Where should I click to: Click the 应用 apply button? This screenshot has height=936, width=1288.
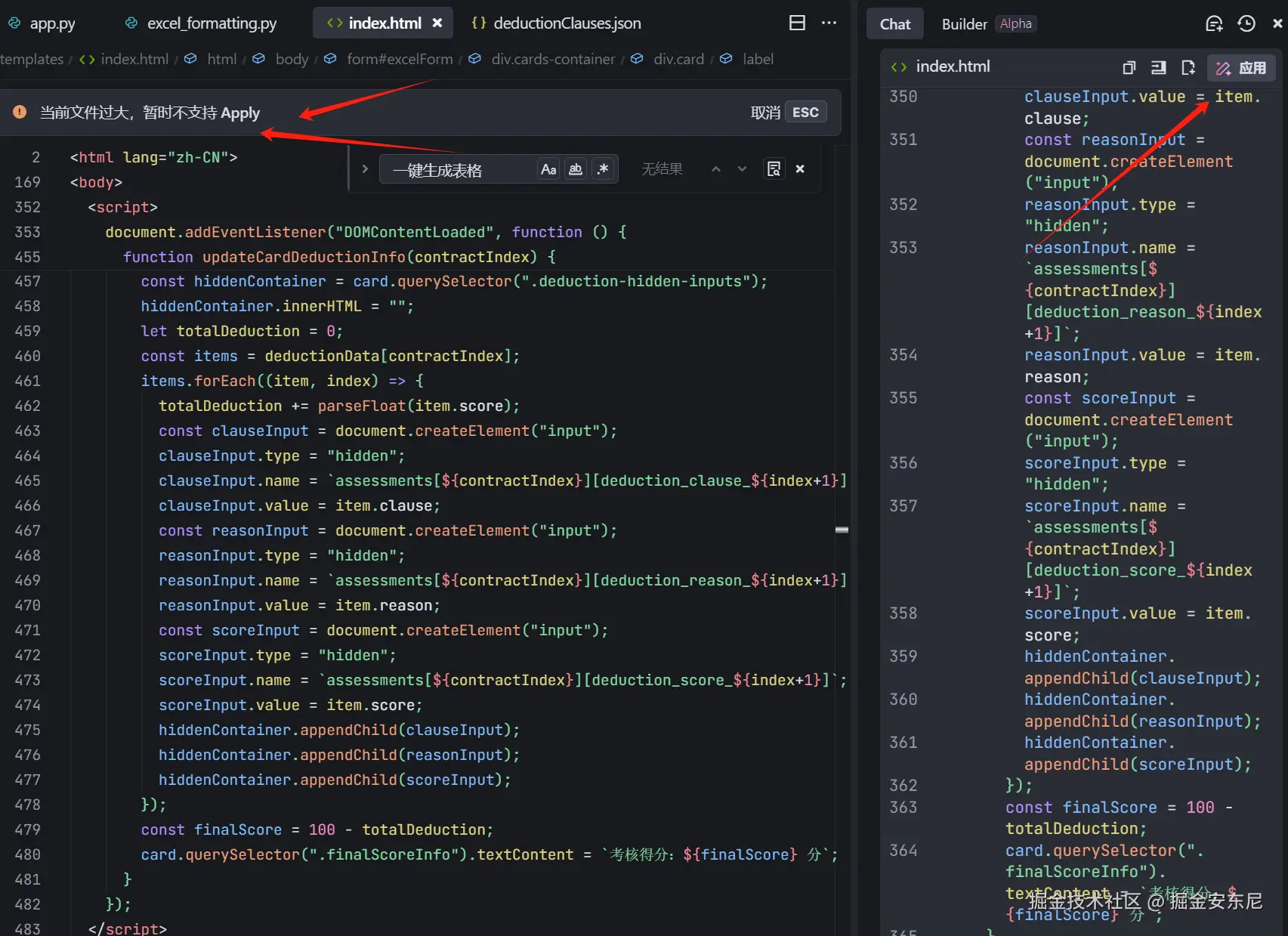1241,68
